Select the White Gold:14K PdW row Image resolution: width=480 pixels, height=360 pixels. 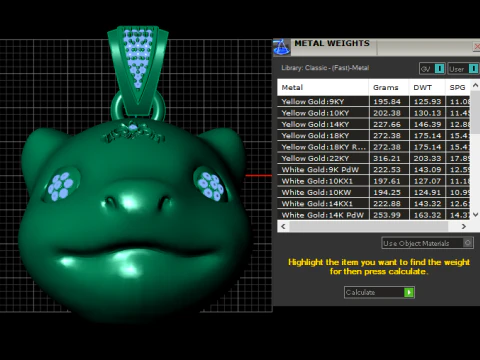pos(373,215)
